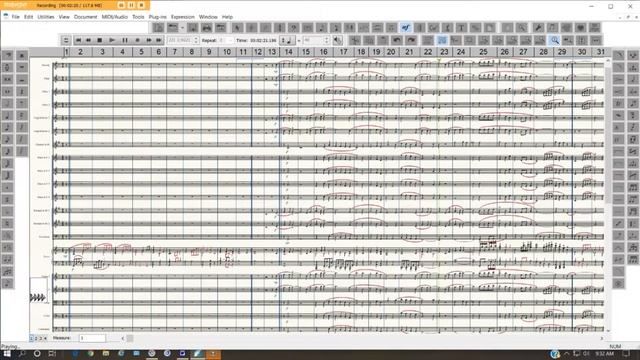Click the horizontal scrollbar right arrow
The image size is (640, 360).
[601, 338]
